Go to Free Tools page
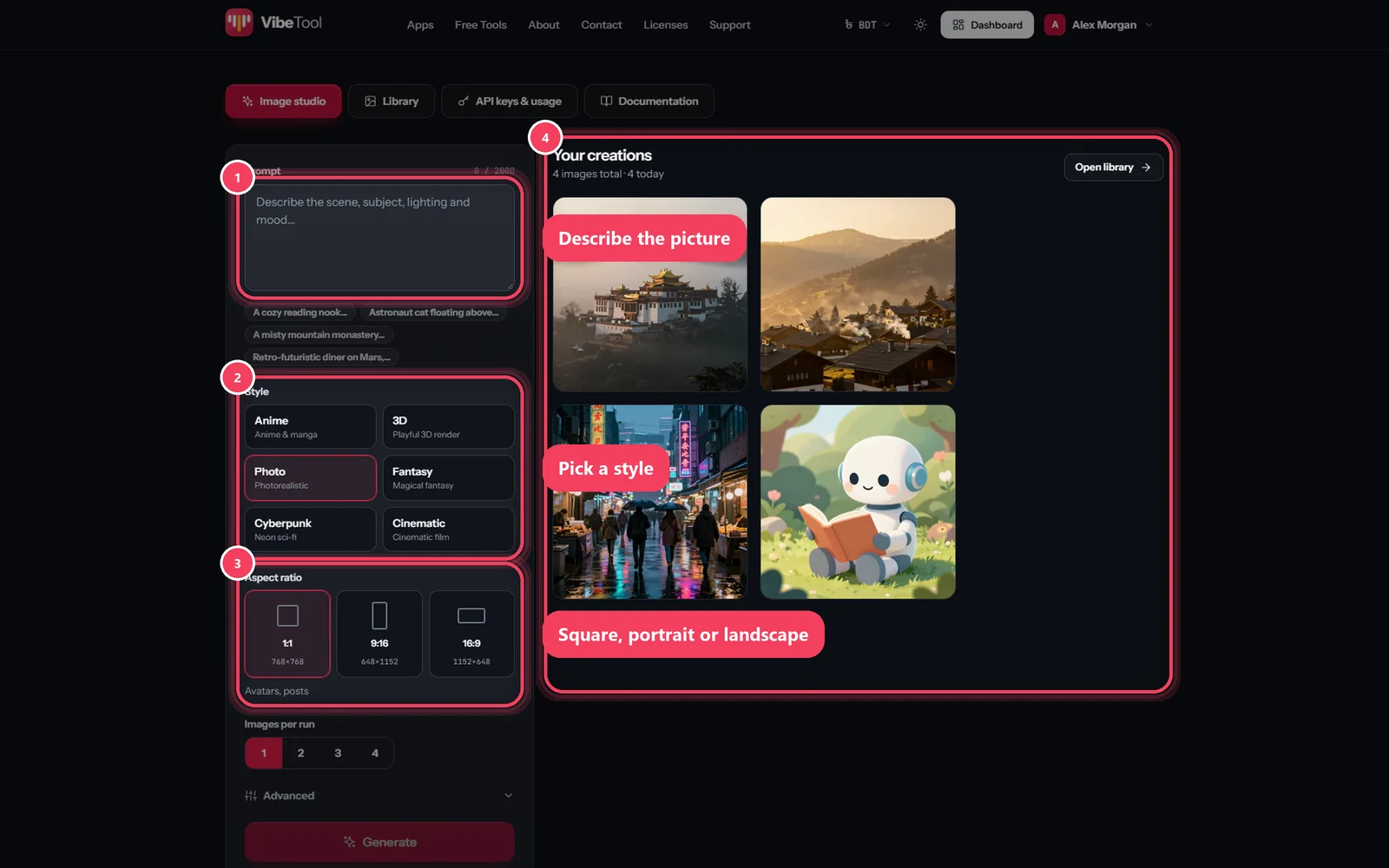 pos(481,25)
